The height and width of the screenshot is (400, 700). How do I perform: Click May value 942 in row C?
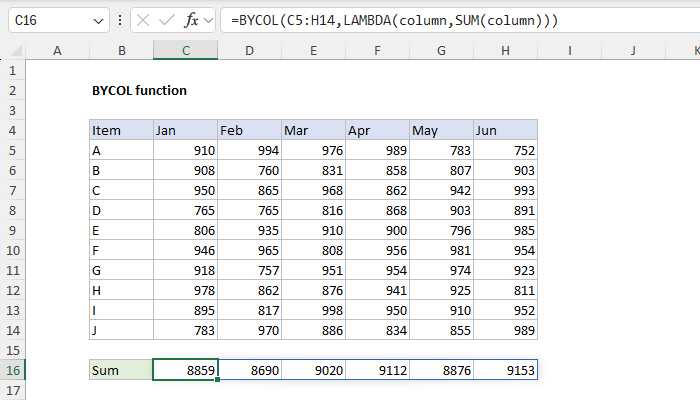coord(442,191)
